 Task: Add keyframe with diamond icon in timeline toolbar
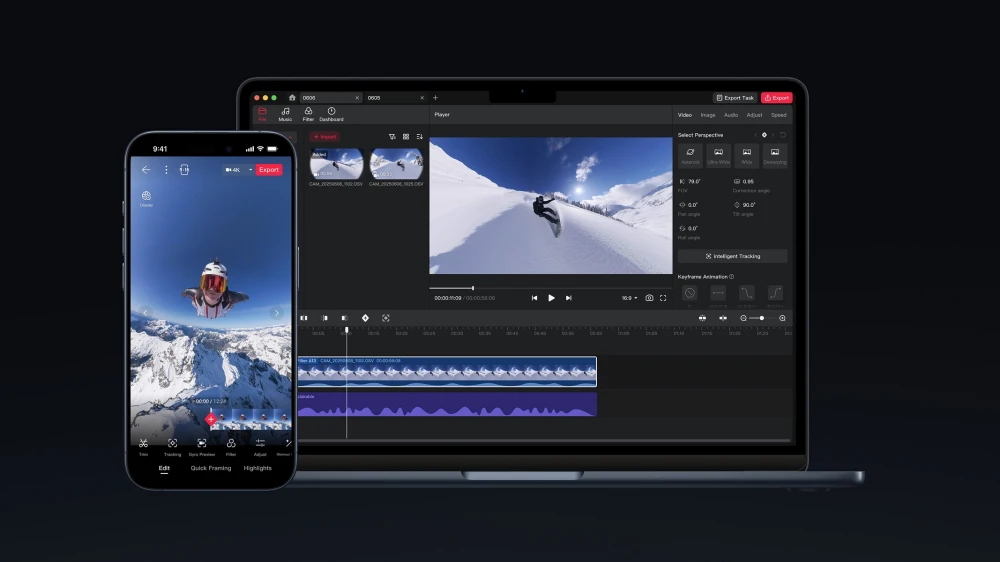click(365, 318)
